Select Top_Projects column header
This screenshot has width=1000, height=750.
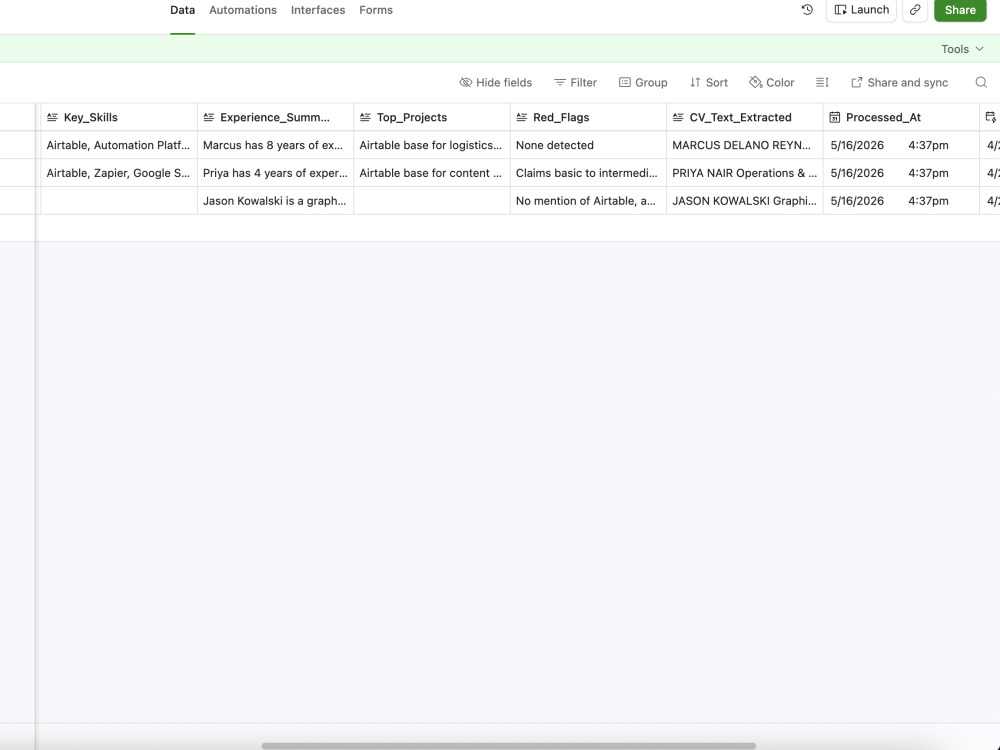pos(432,117)
